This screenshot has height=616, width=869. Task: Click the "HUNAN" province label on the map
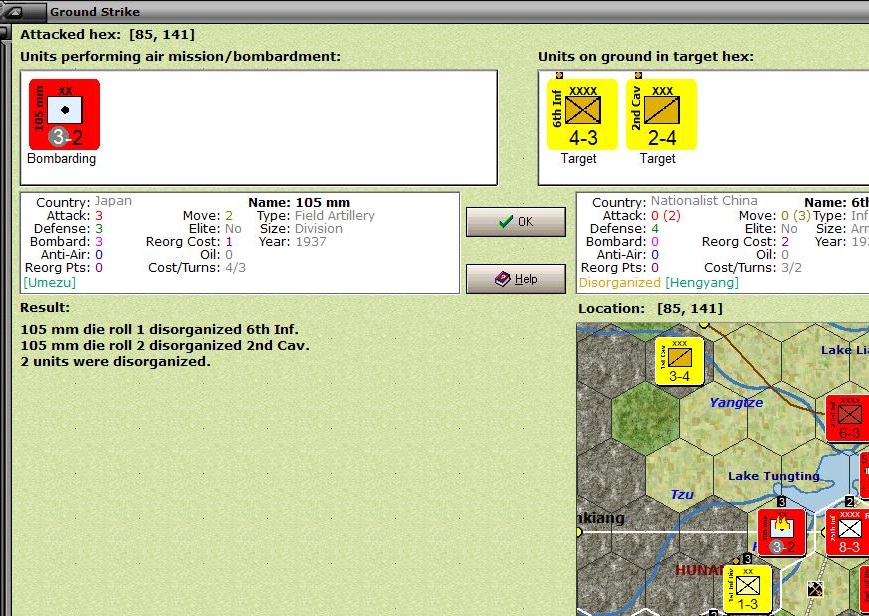coord(699,569)
